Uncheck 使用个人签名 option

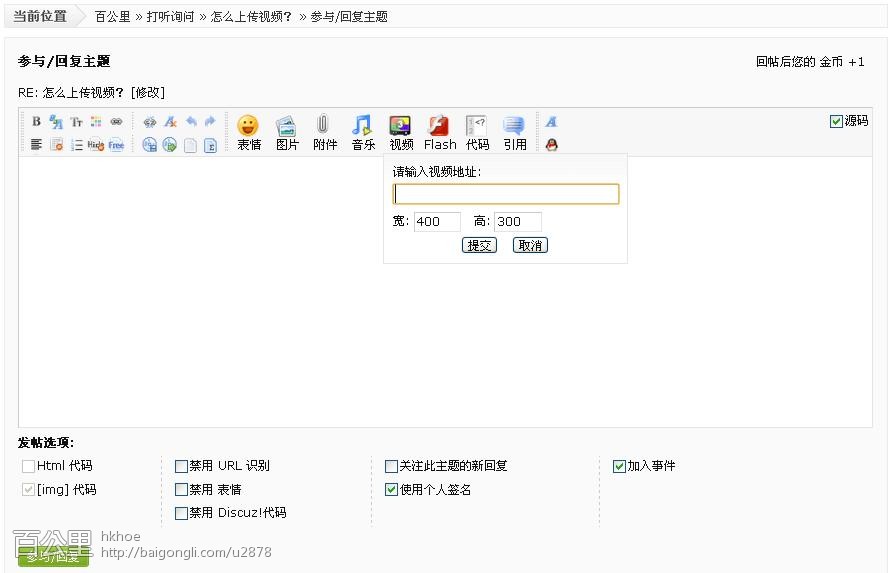(x=391, y=489)
